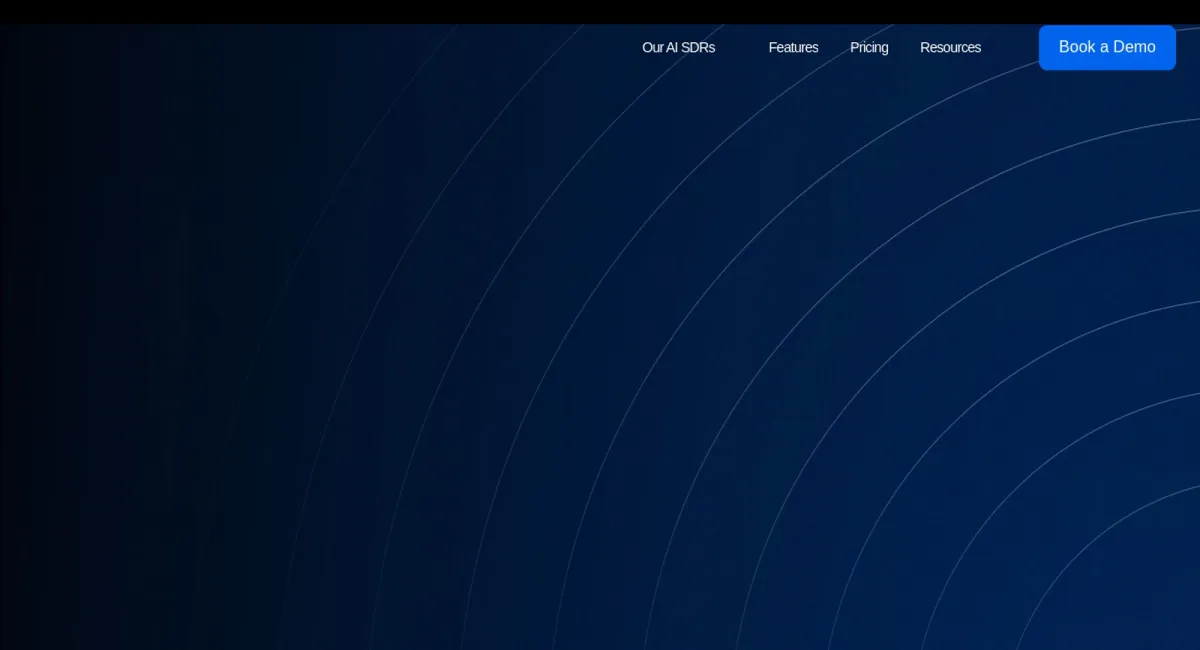Screen dimensions: 1200x650
Task: Open the Pricing page
Action: point(869,47)
